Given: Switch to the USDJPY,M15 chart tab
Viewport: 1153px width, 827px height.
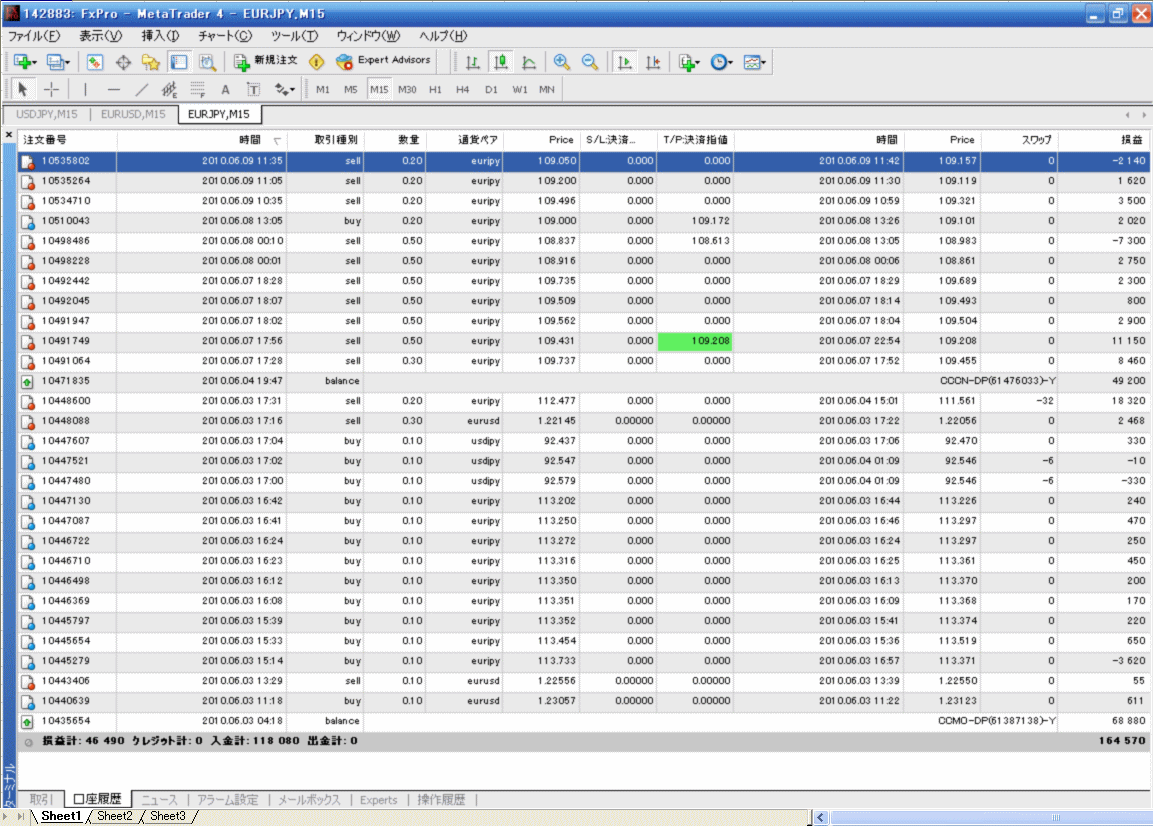Looking at the screenshot, I should (46, 114).
